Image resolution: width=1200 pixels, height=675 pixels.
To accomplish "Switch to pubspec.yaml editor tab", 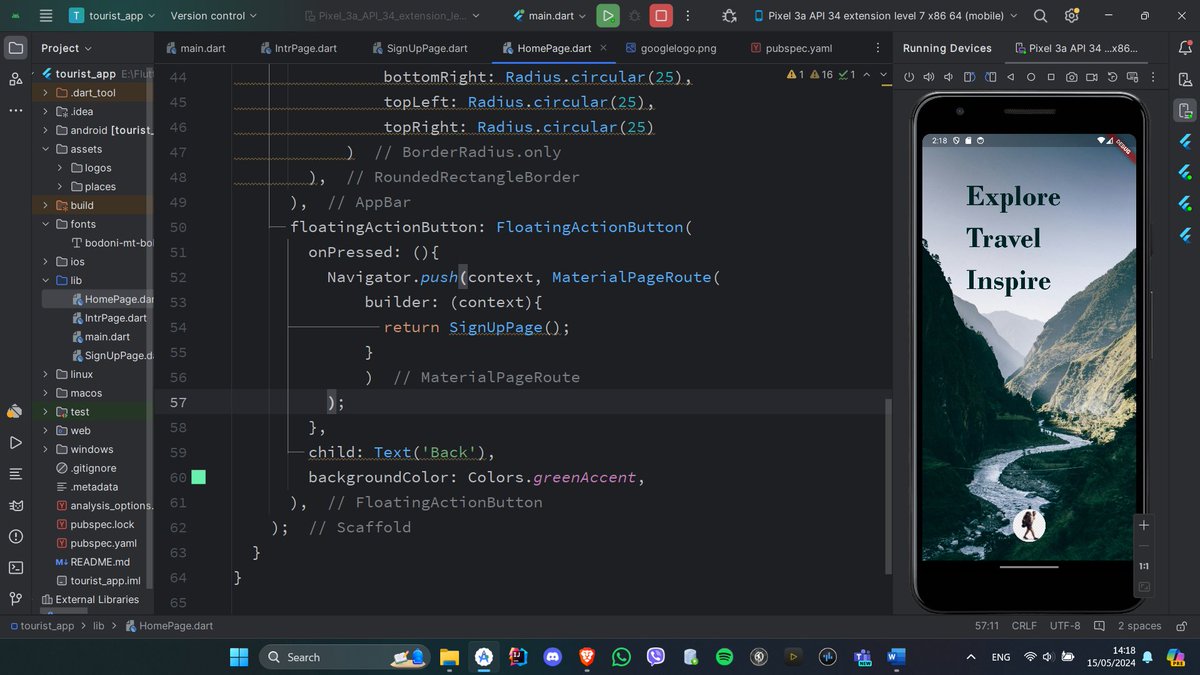I will pyautogui.click(x=790, y=48).
